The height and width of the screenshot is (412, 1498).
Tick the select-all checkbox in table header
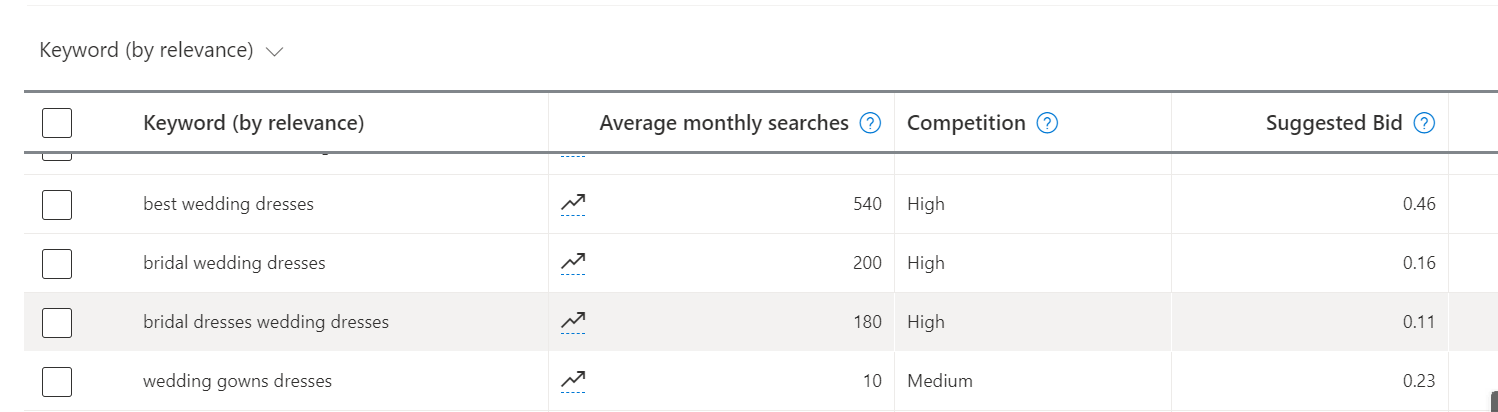pos(57,124)
